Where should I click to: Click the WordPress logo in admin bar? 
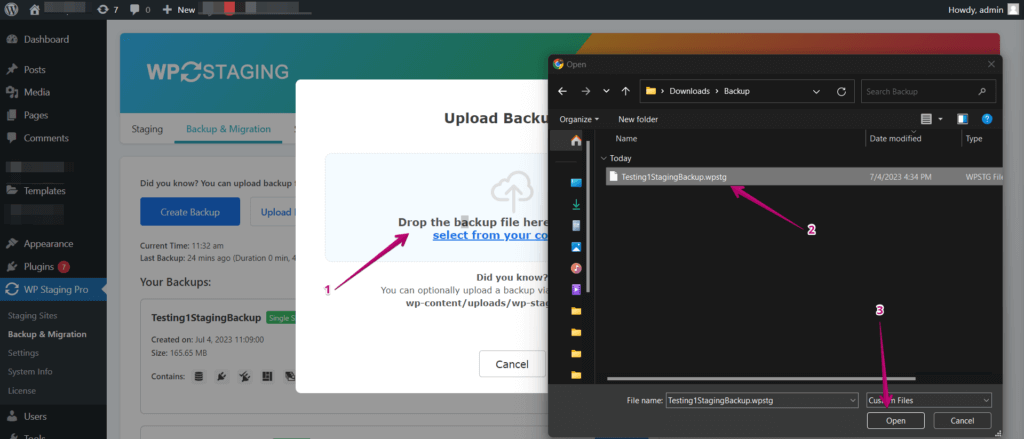pyautogui.click(x=12, y=10)
